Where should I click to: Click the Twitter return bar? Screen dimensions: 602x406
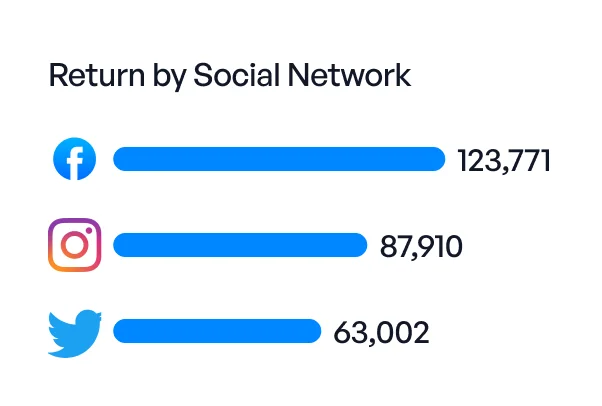217,331
